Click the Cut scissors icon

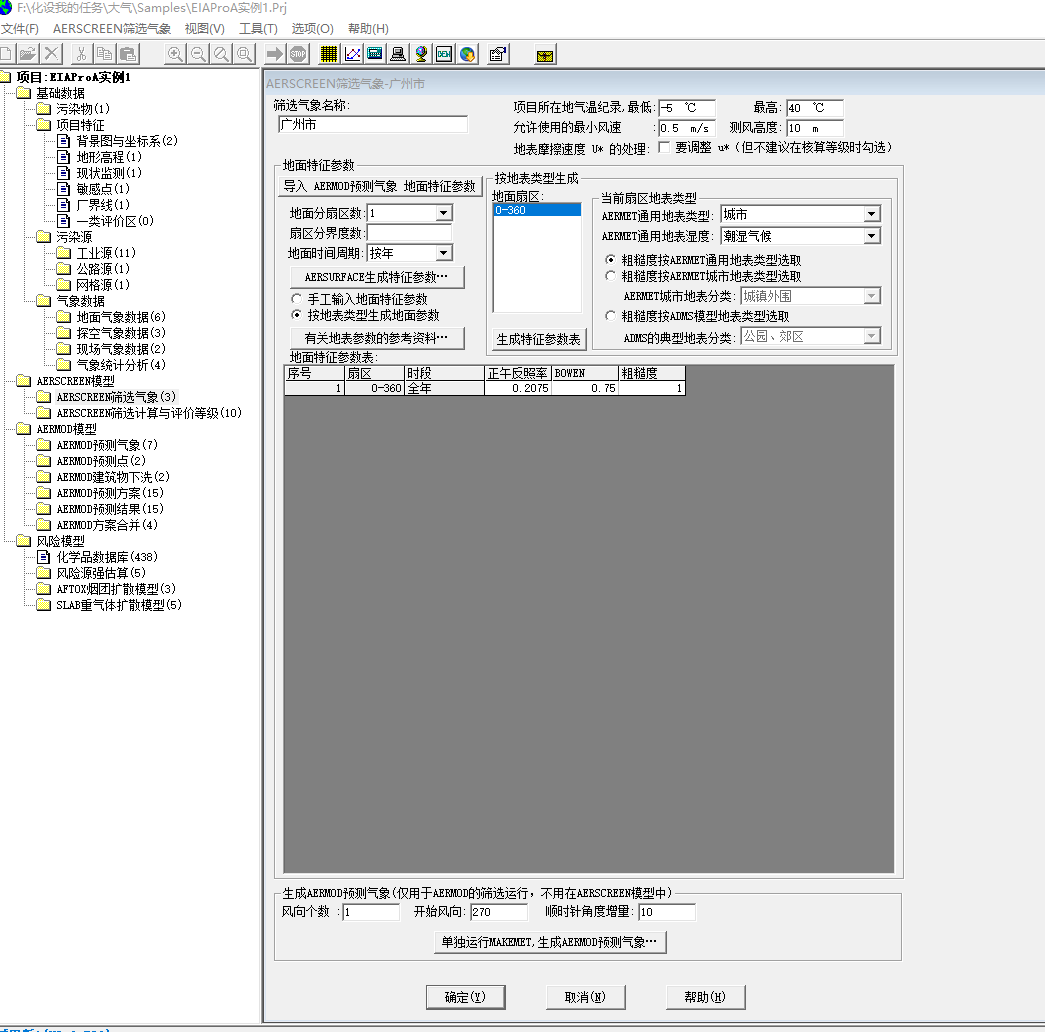(x=81, y=54)
